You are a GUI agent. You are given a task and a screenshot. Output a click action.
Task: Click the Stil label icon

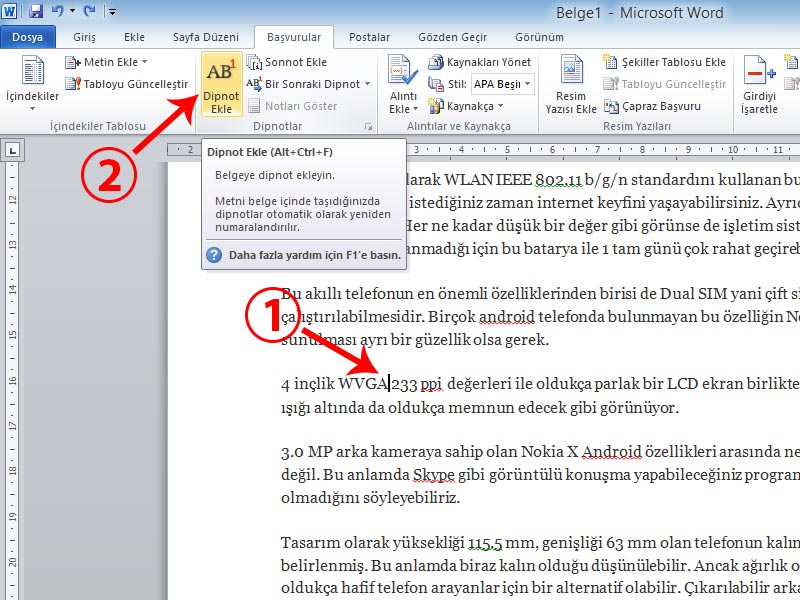point(435,84)
